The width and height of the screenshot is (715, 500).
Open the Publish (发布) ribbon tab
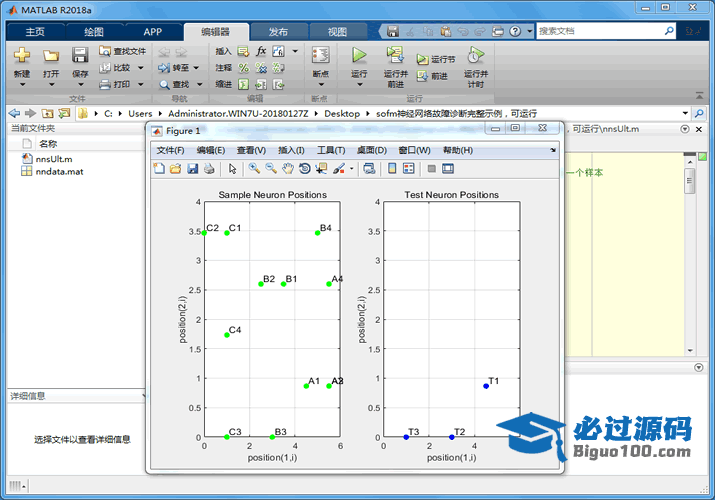(278, 31)
